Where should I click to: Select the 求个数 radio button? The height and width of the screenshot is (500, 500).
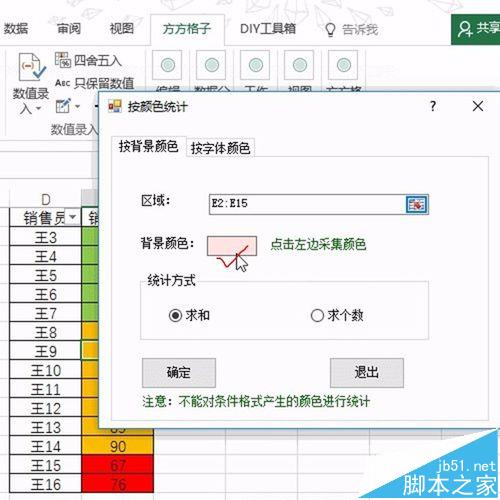tap(317, 315)
